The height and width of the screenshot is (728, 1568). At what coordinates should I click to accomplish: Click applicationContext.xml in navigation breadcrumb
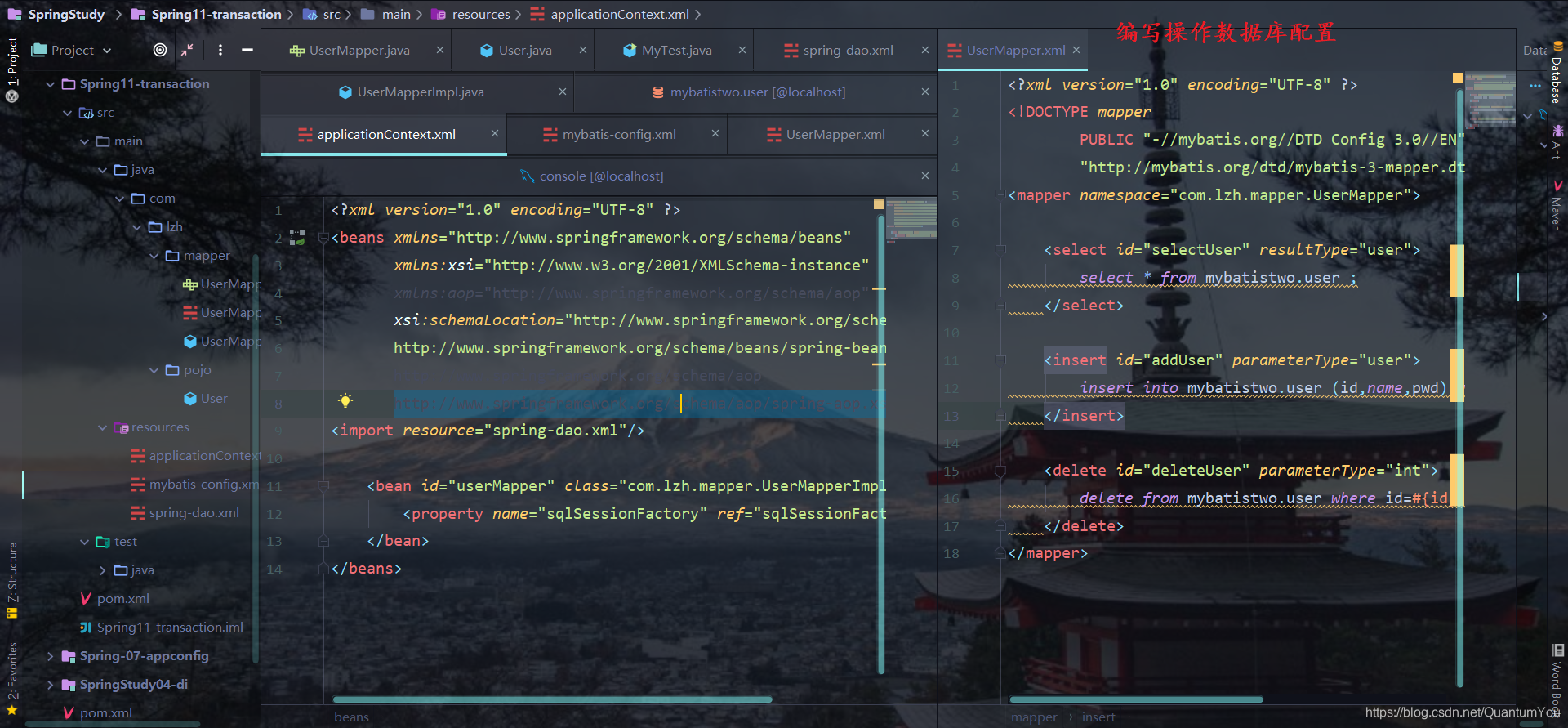click(x=609, y=14)
